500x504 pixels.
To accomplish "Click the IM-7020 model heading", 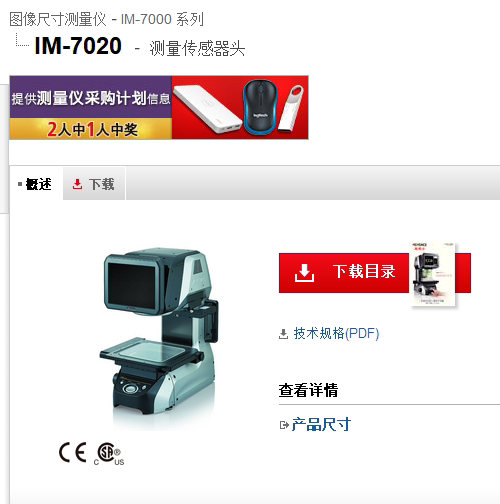I will tap(78, 46).
